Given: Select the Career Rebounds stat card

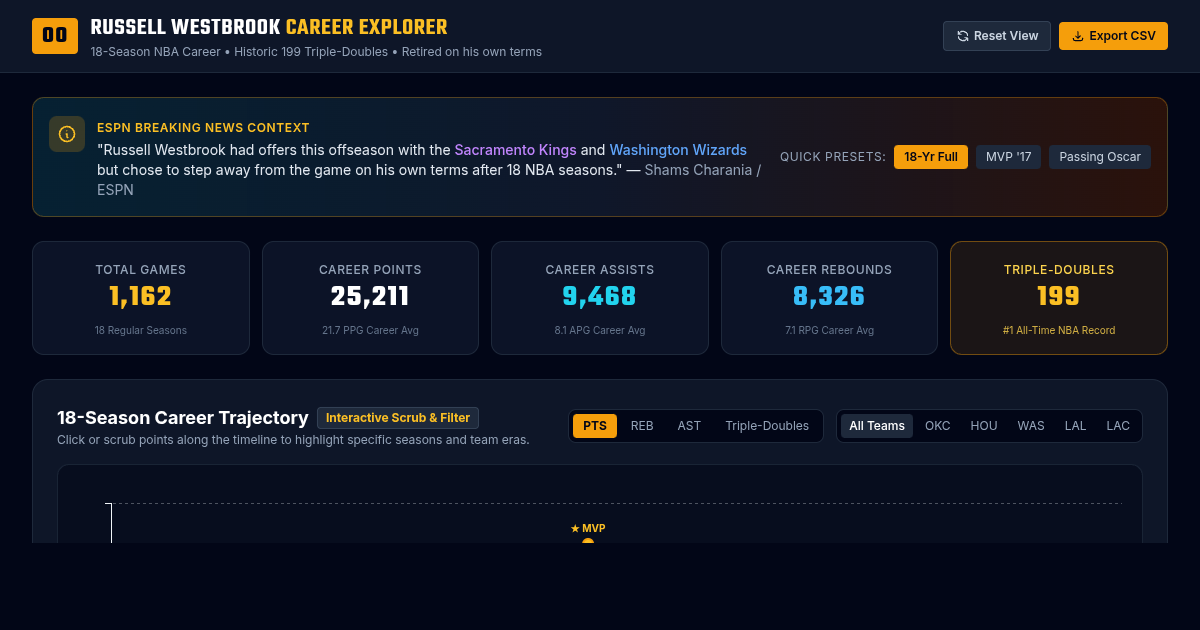Looking at the screenshot, I should point(829,298).
